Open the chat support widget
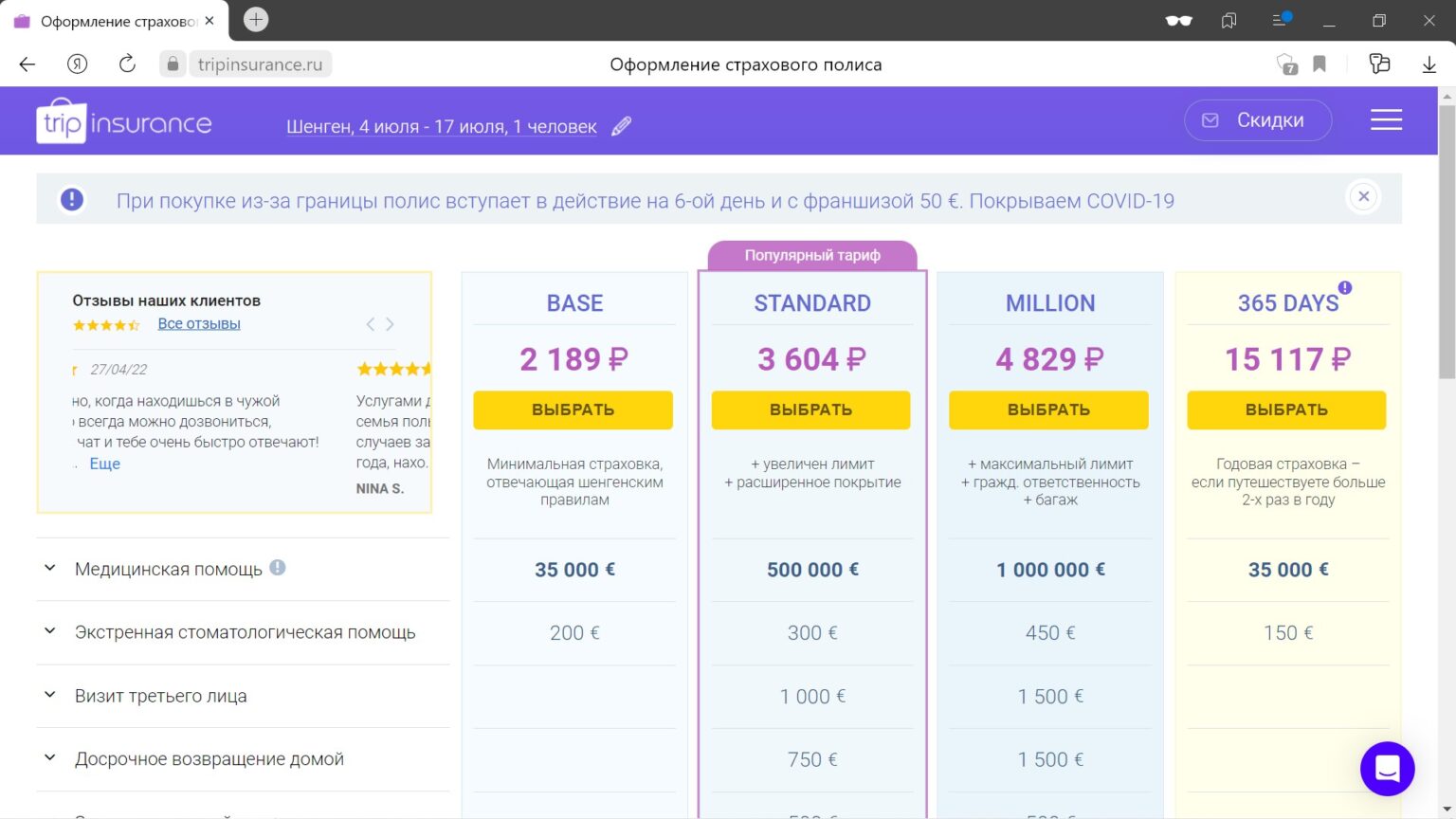Viewport: 1456px width, 819px height. [1387, 769]
